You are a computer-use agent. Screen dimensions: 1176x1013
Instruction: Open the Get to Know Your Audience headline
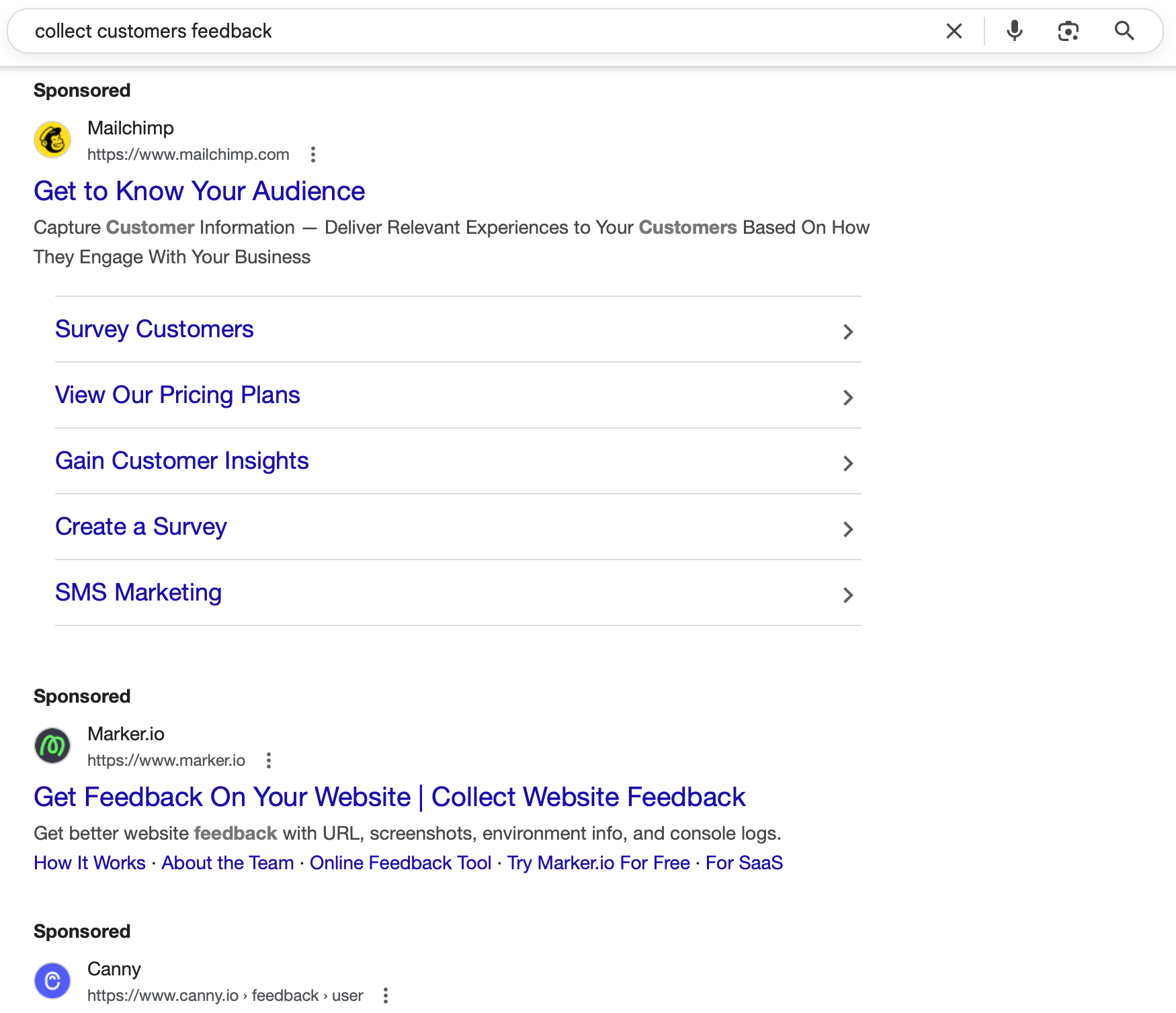[x=200, y=191]
